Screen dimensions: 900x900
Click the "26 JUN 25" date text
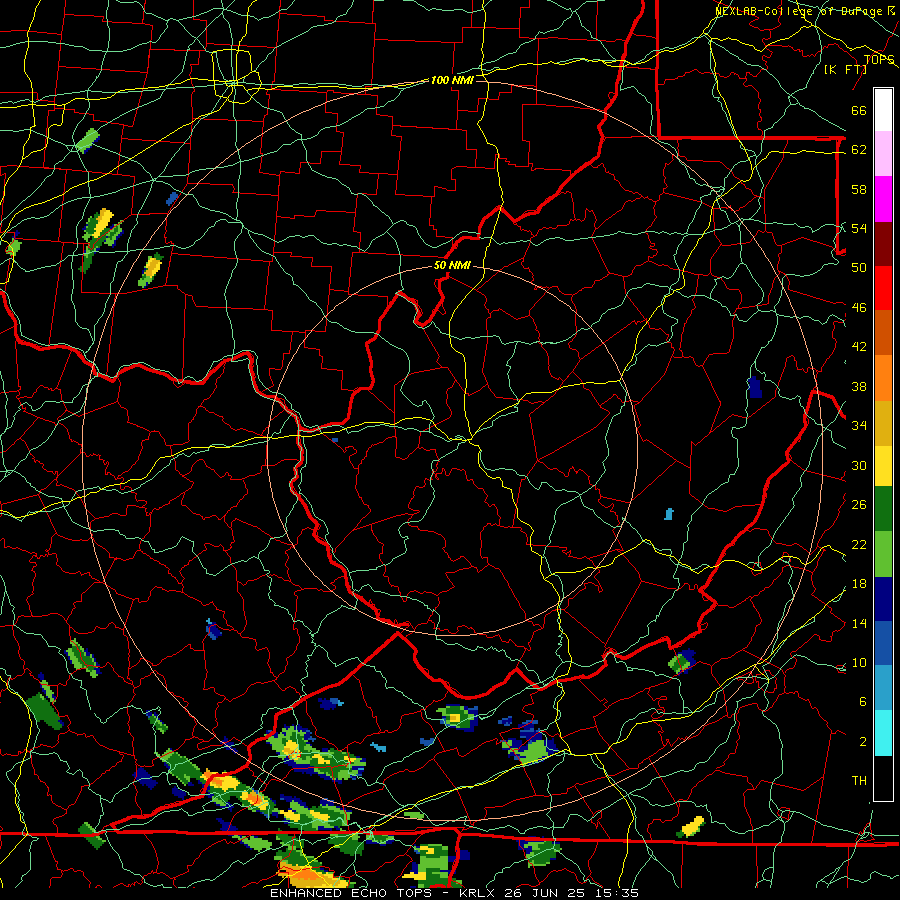pyautogui.click(x=545, y=893)
